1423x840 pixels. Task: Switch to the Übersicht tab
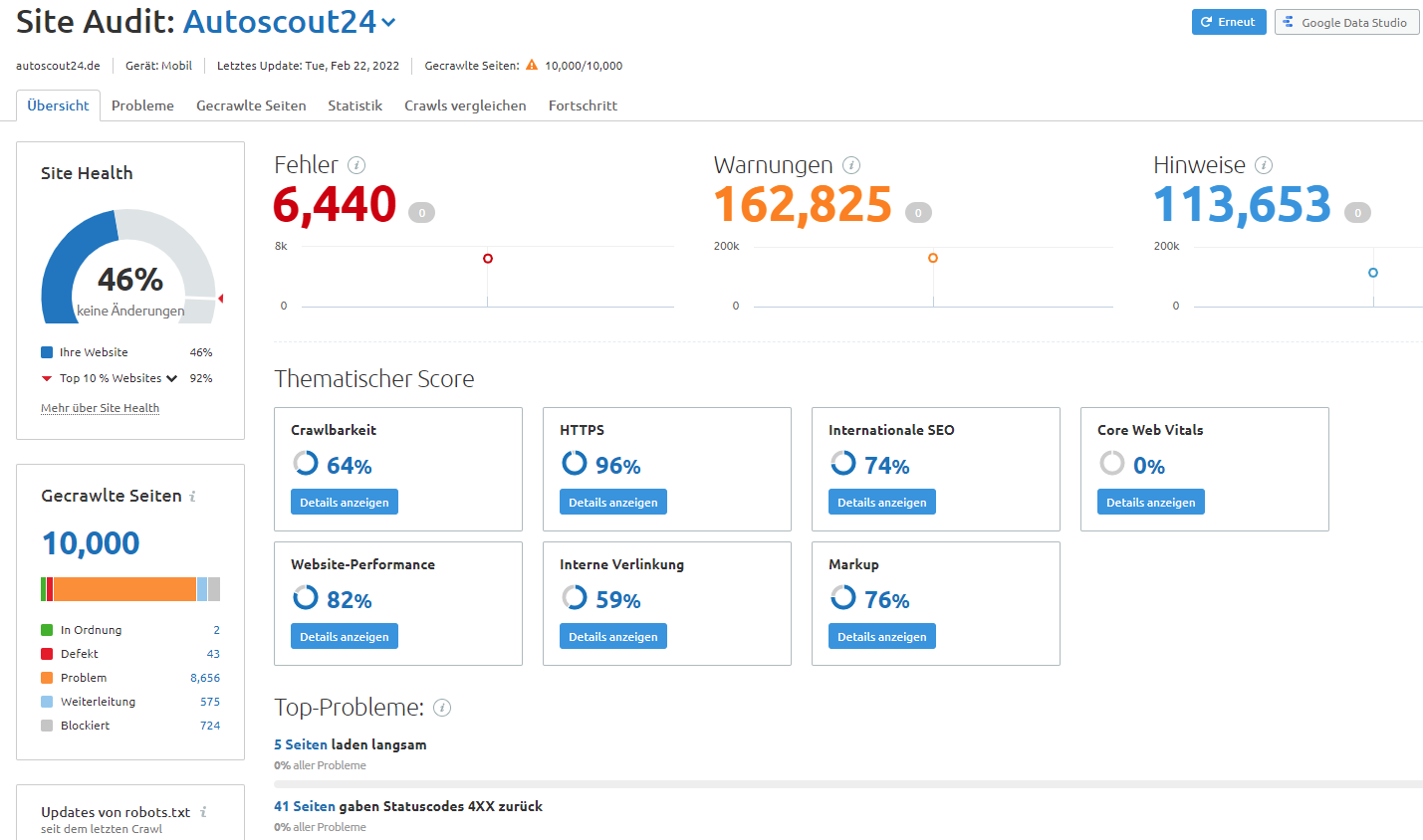pos(58,105)
